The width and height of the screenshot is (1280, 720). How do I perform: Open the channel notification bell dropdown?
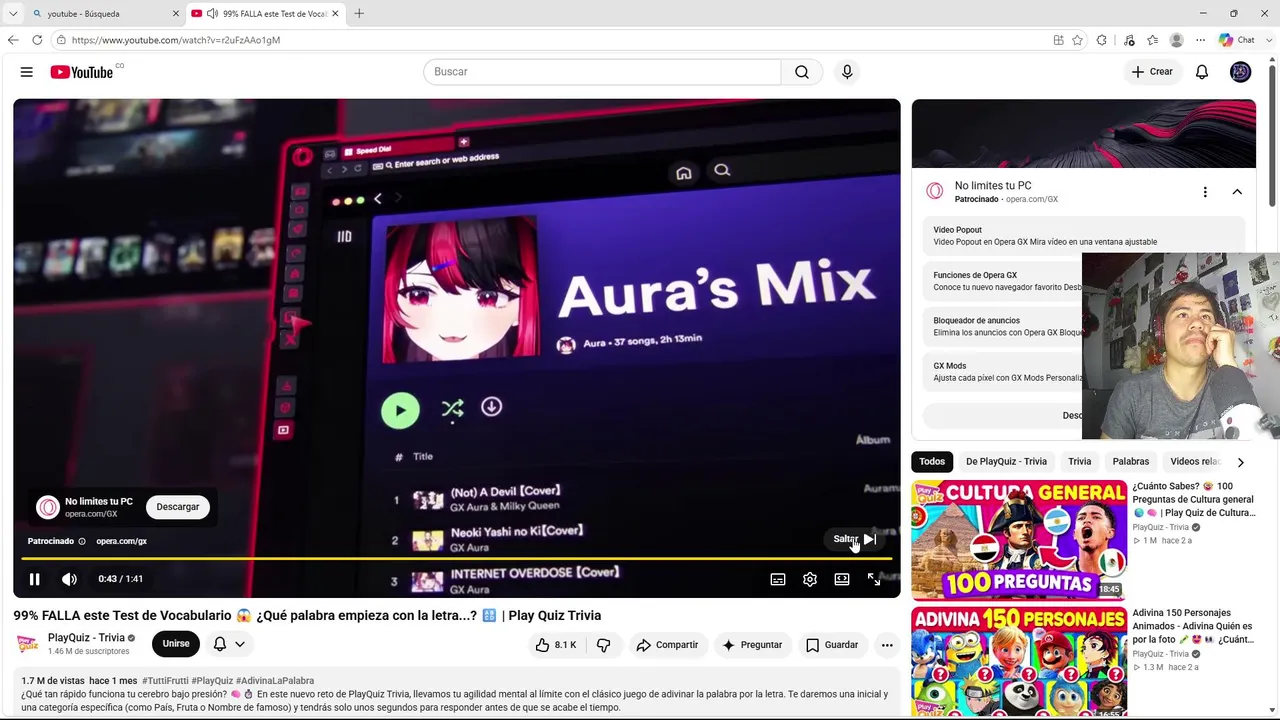(x=229, y=644)
